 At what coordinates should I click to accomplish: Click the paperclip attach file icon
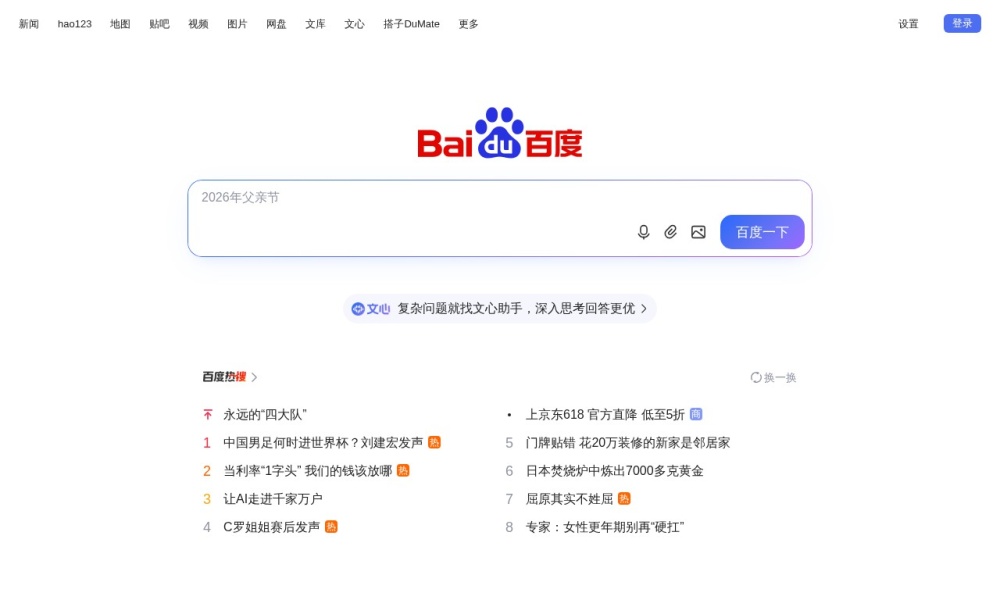coord(670,232)
